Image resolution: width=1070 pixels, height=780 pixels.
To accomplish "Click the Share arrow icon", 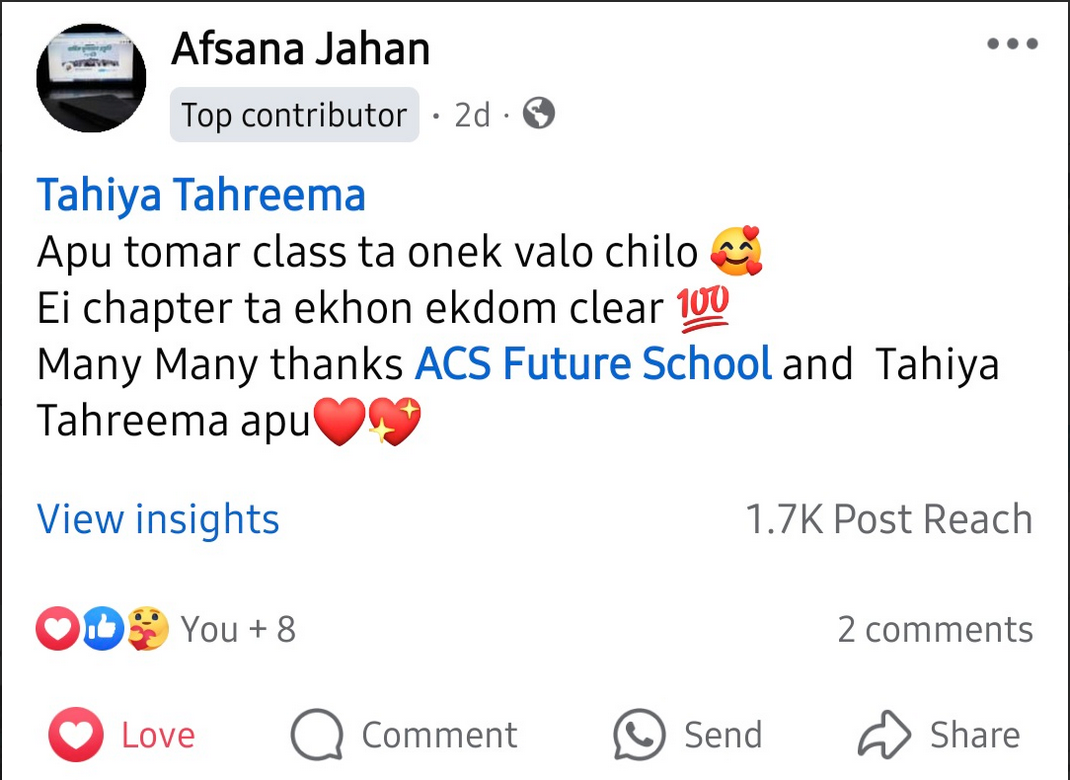I will tap(885, 736).
